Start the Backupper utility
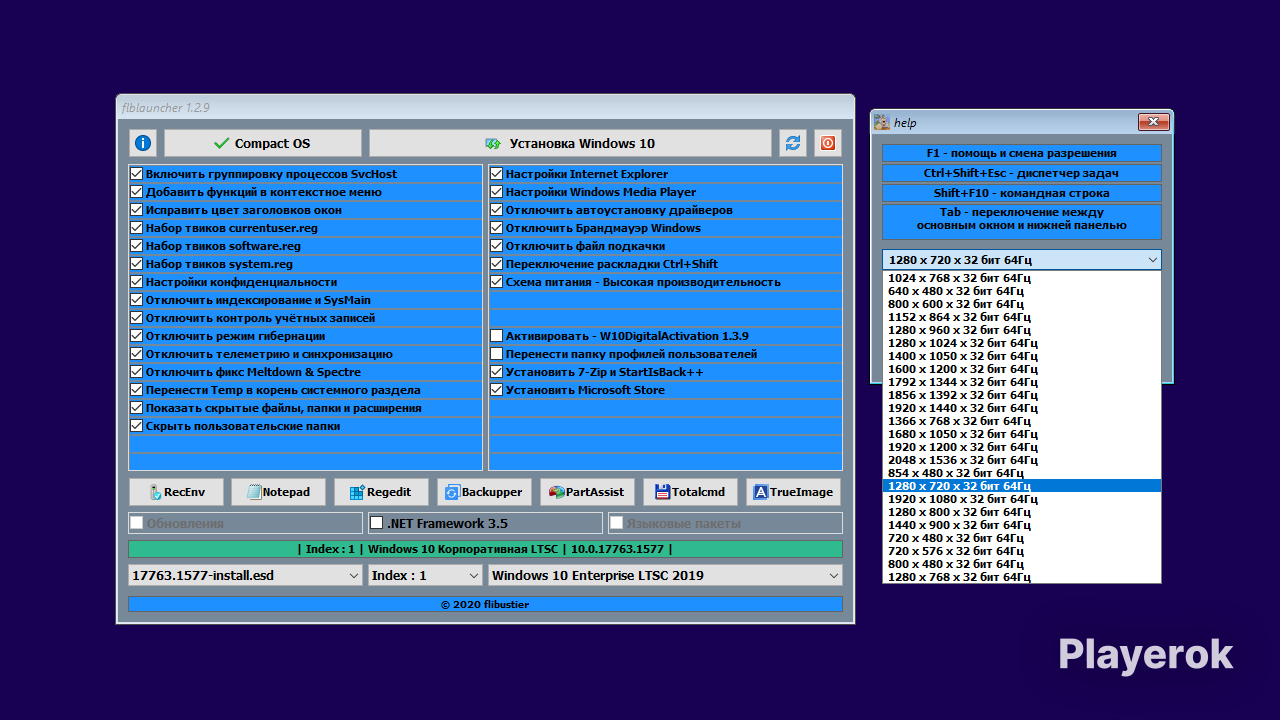1280x720 pixels. pyautogui.click(x=484, y=492)
